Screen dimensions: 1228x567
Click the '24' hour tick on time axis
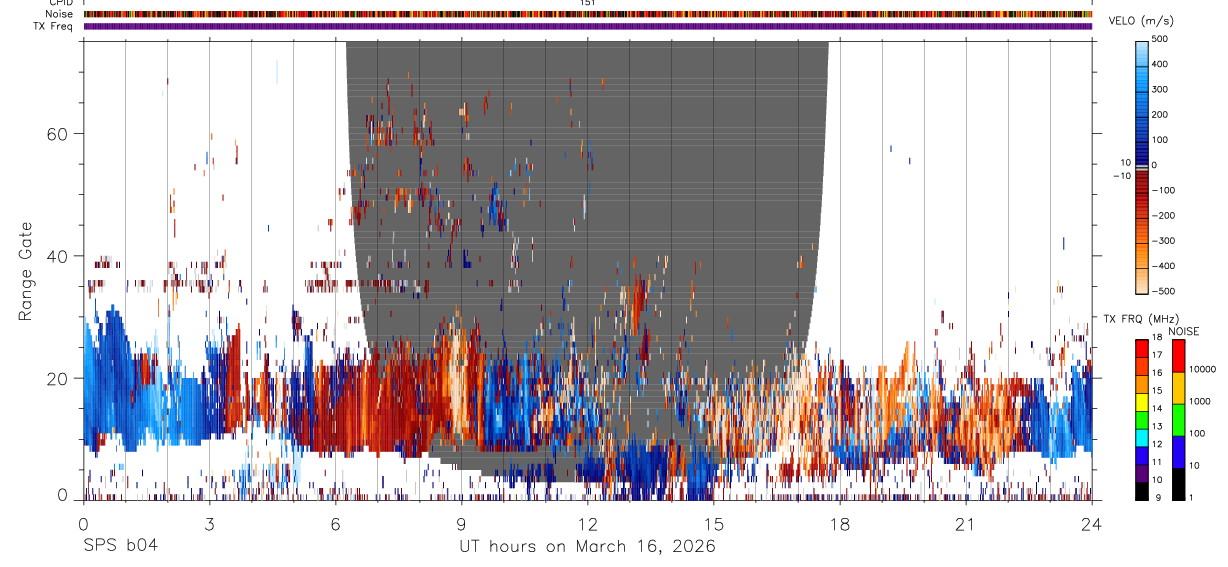click(x=1092, y=523)
